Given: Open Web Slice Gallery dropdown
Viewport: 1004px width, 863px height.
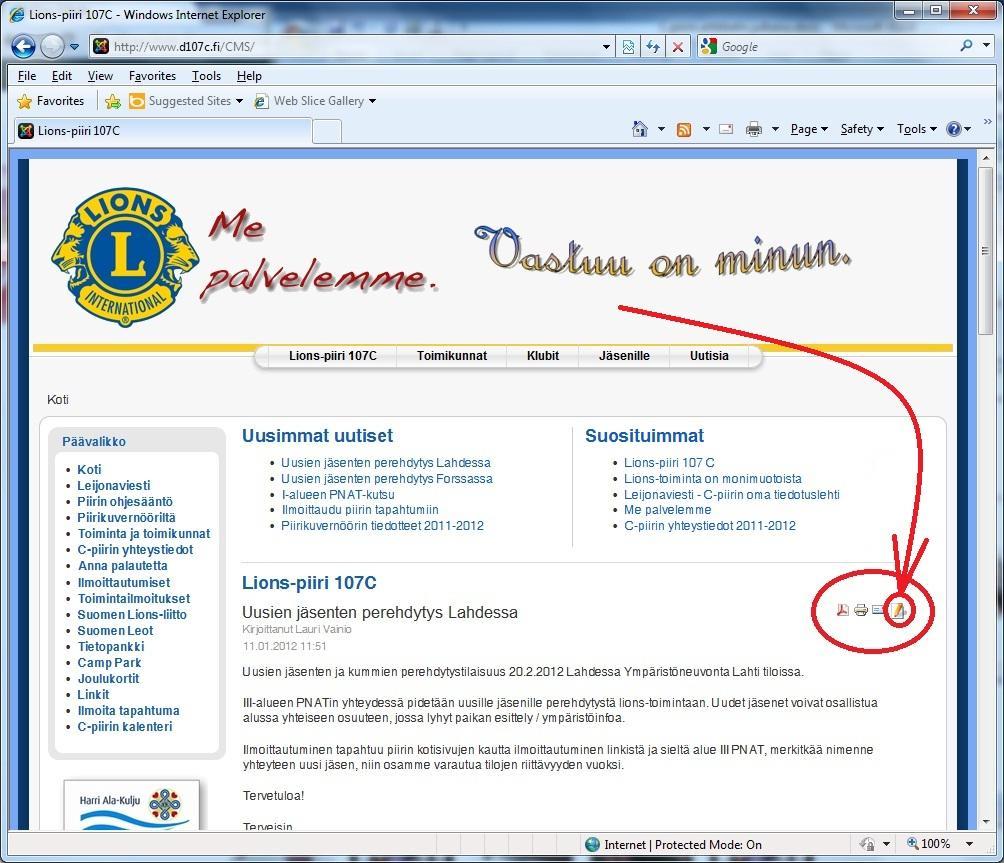Looking at the screenshot, I should [315, 101].
